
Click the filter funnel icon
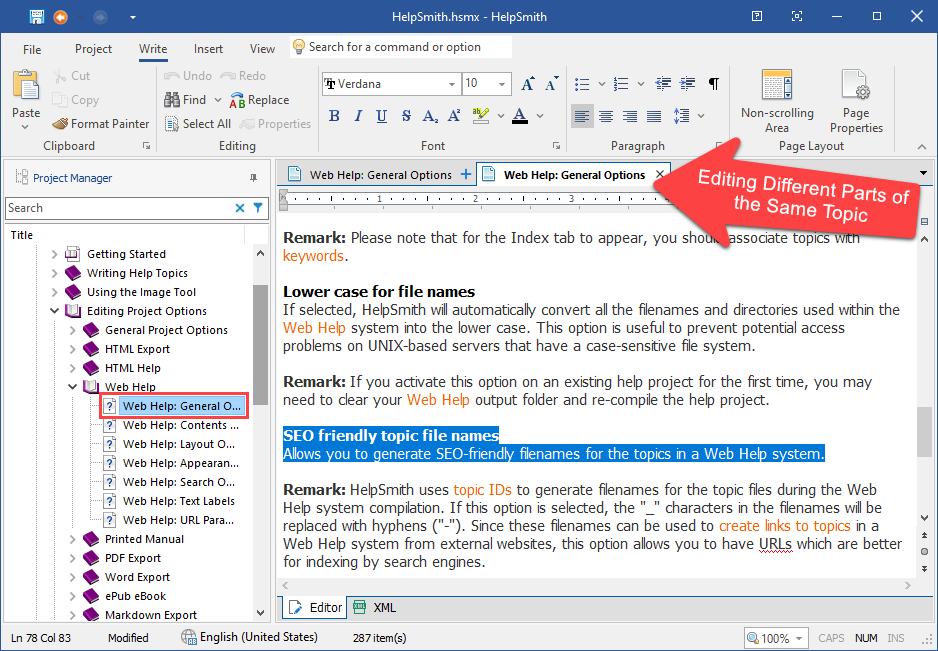click(x=258, y=208)
